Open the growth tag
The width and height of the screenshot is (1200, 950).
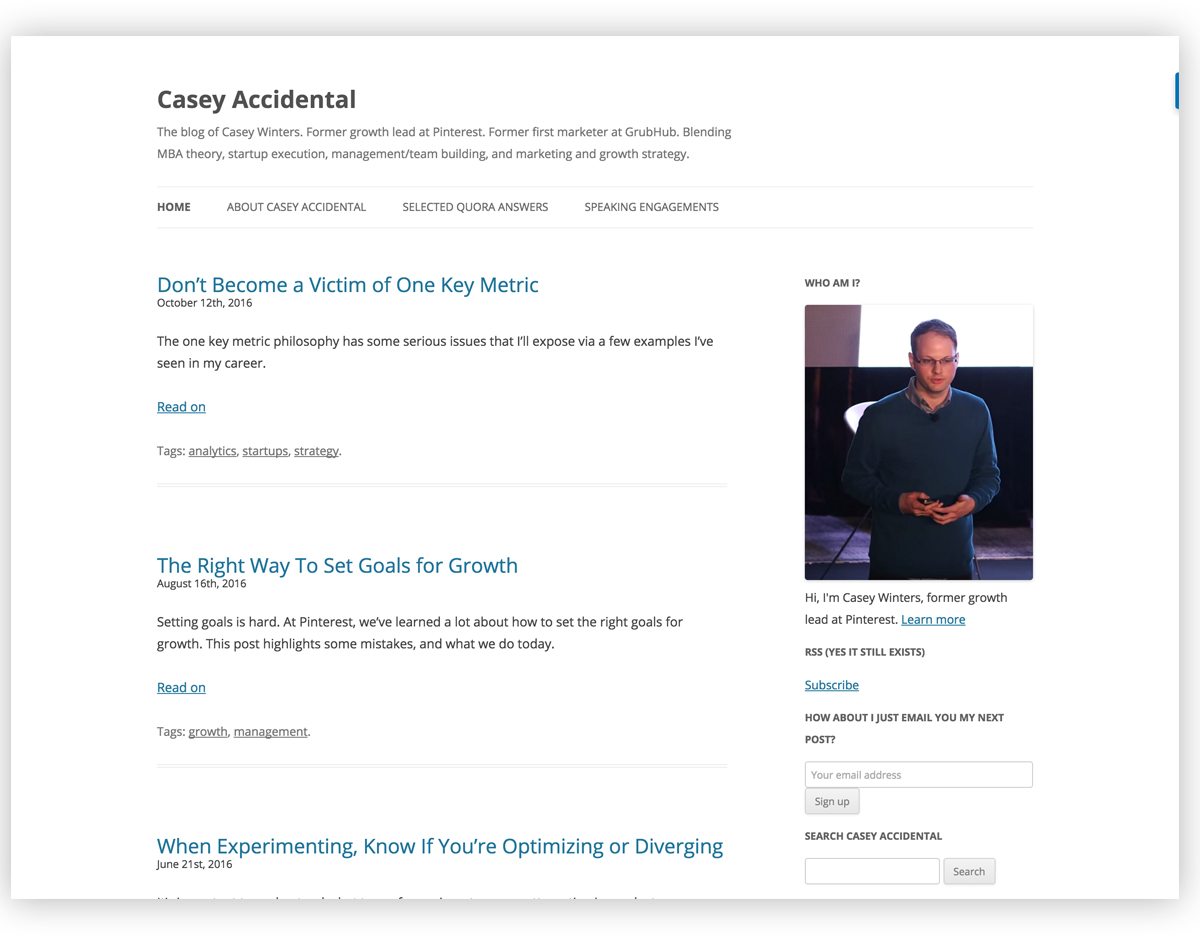(x=208, y=732)
